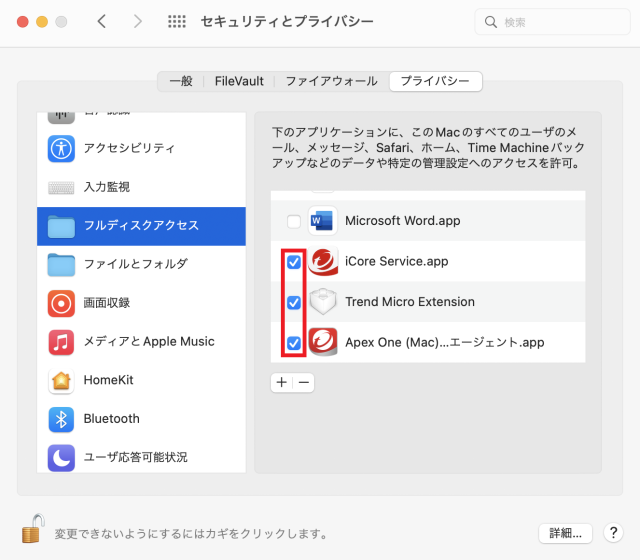Uncheck Trend Micro Extension checkbox

click(294, 302)
